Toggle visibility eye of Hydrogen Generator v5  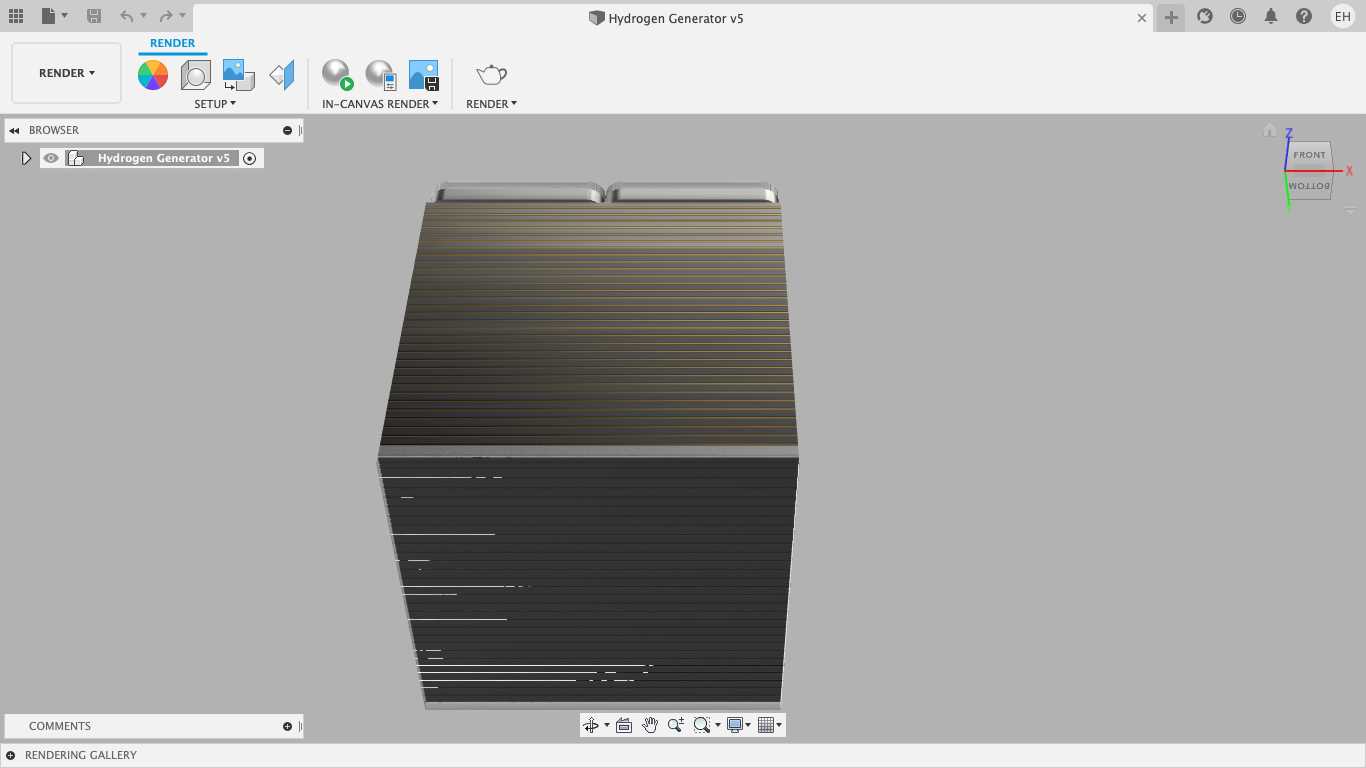(51, 158)
